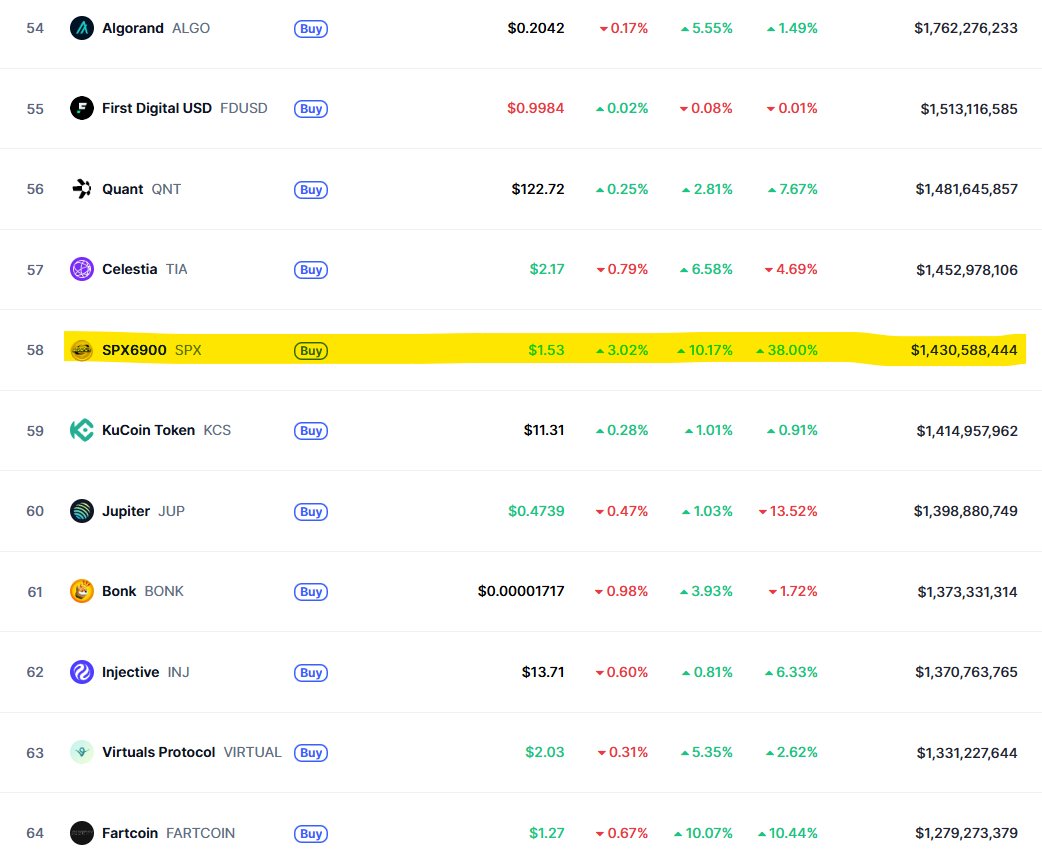Click market cap $1,414,957,962
Viewport: 1042px width, 857px height.
click(967, 431)
